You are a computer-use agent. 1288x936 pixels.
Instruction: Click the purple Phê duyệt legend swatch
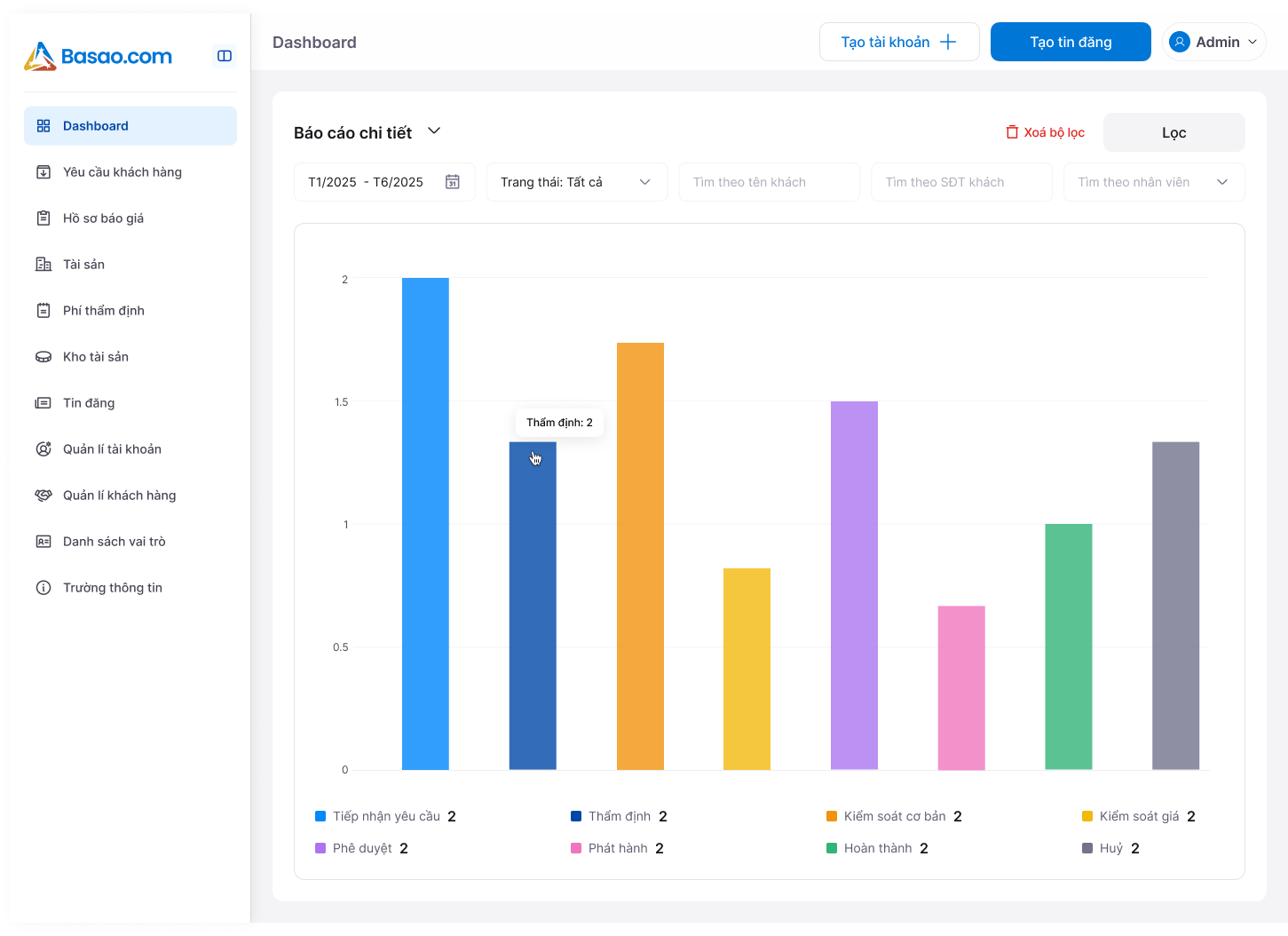coord(320,848)
